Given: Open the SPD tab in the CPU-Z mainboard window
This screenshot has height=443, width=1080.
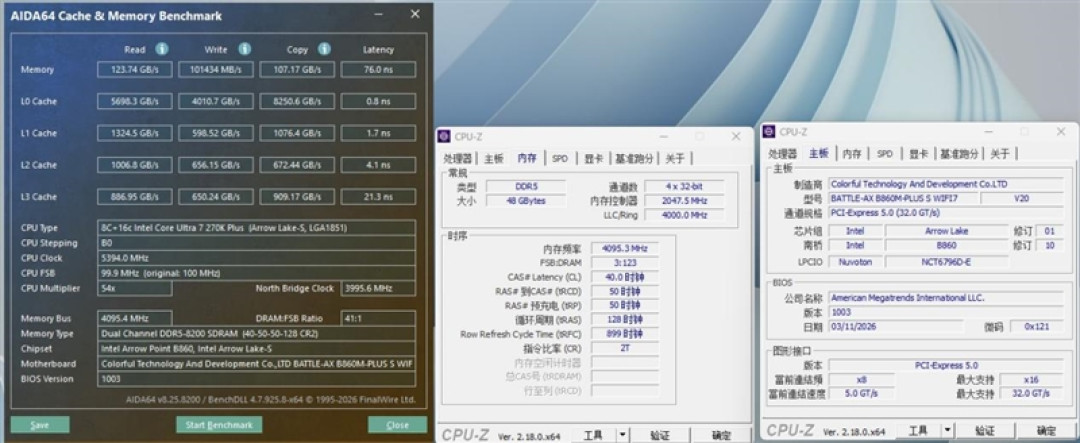Looking at the screenshot, I should [885, 154].
